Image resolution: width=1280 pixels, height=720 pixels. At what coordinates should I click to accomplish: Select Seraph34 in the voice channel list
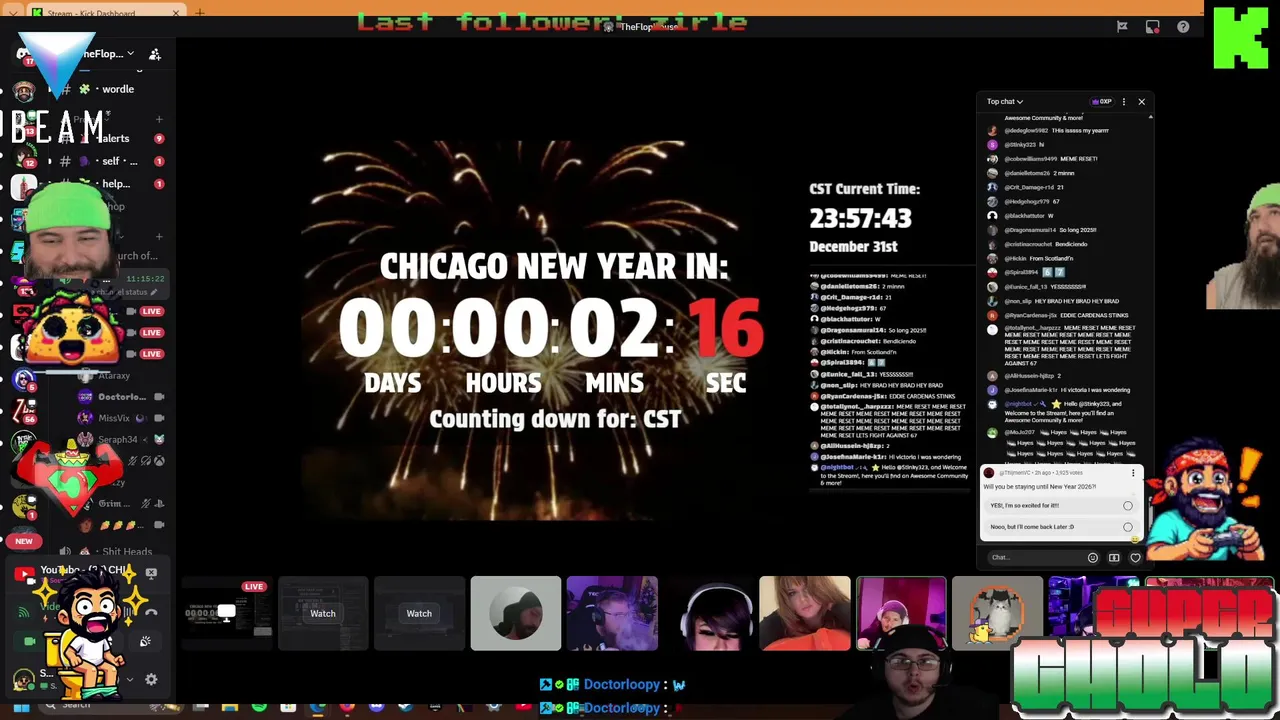tap(121, 439)
